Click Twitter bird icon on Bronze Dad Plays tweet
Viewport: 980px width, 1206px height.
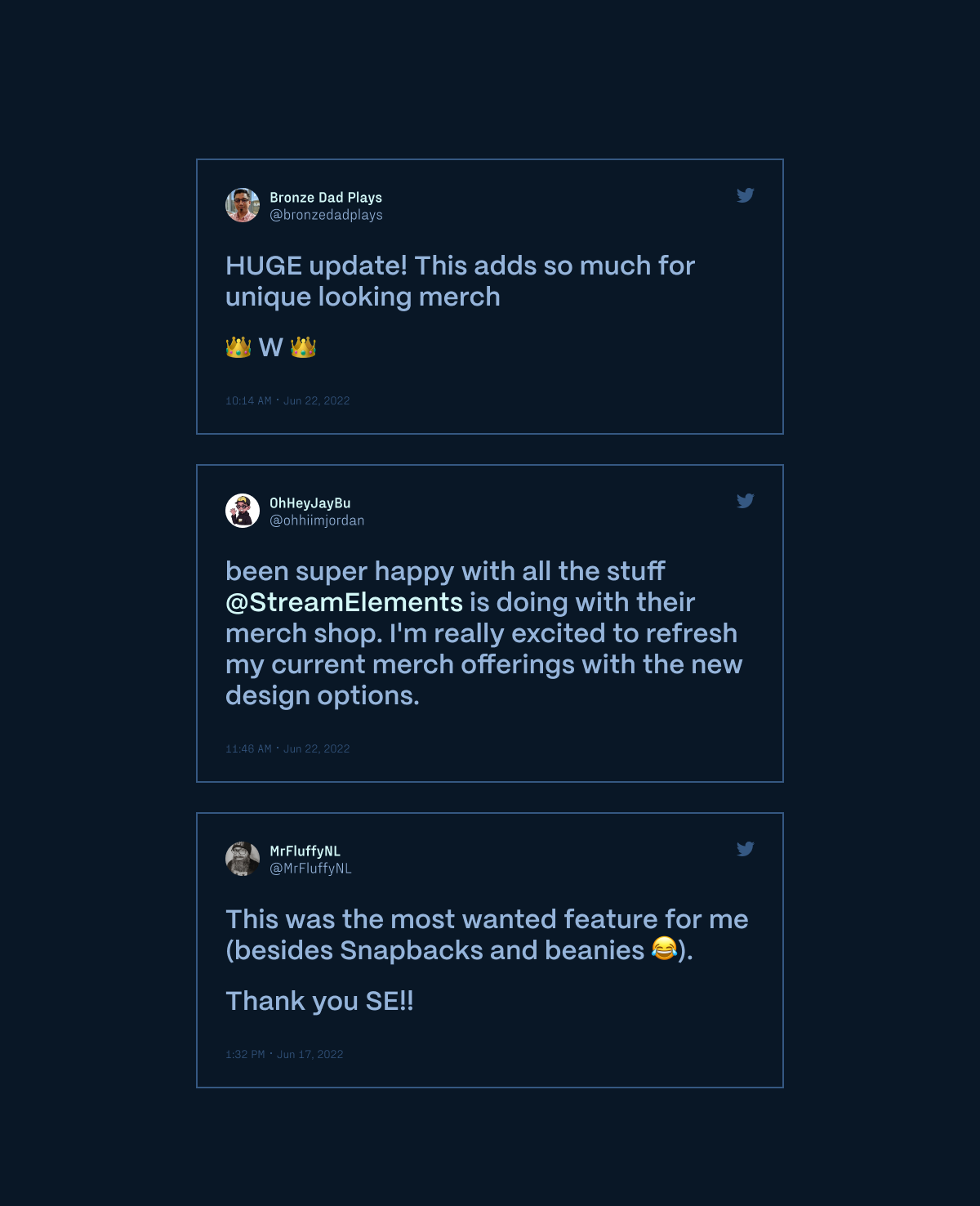coord(745,195)
